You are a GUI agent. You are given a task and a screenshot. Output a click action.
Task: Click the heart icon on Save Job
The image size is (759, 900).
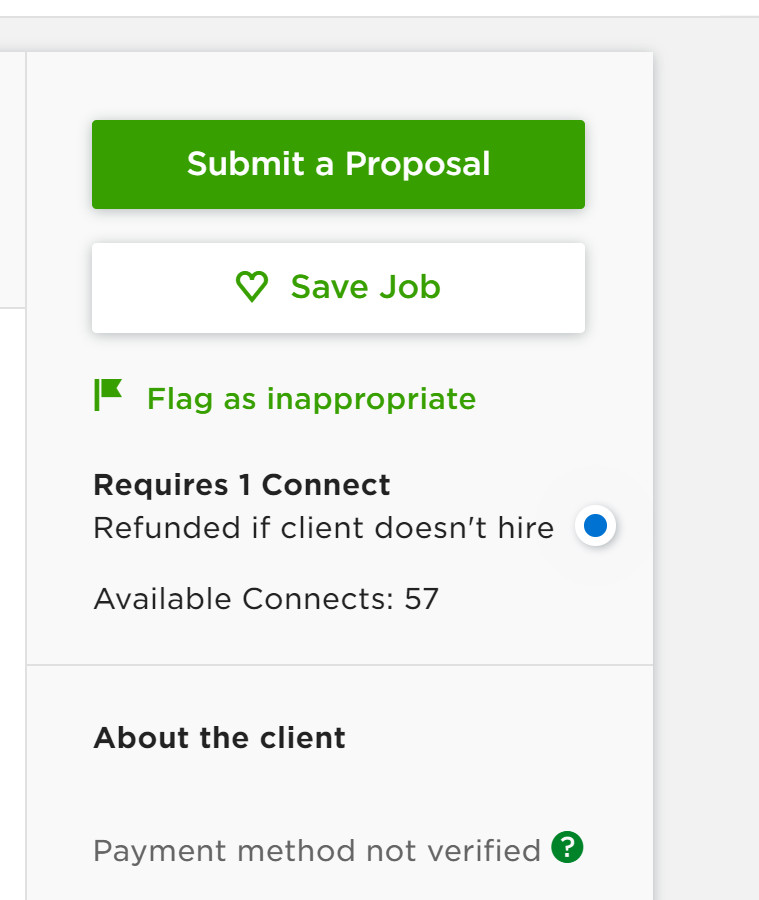pos(252,287)
